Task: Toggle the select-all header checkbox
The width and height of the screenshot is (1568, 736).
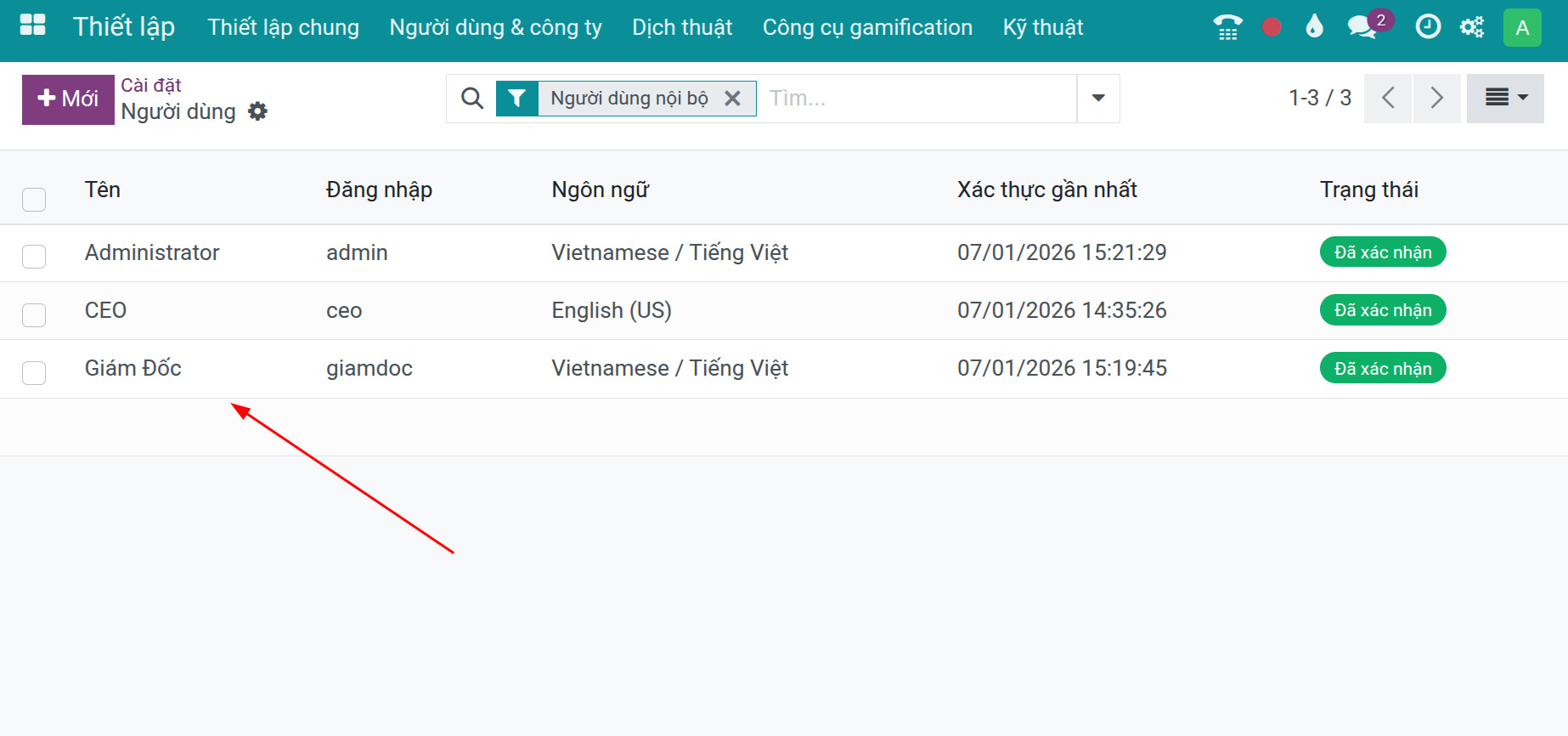Action: click(x=34, y=200)
